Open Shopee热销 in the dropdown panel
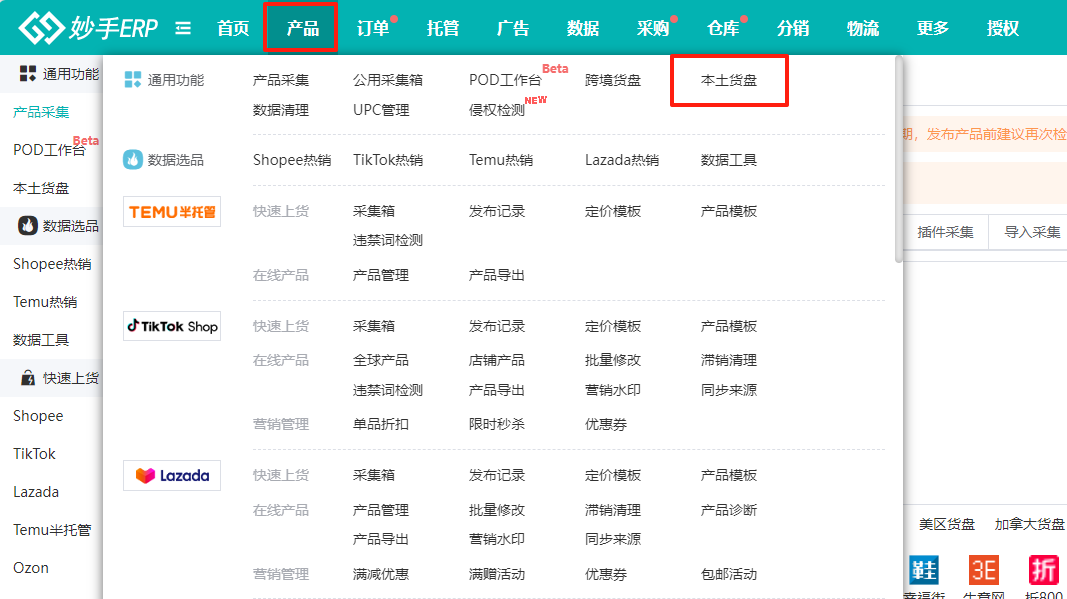 click(292, 160)
